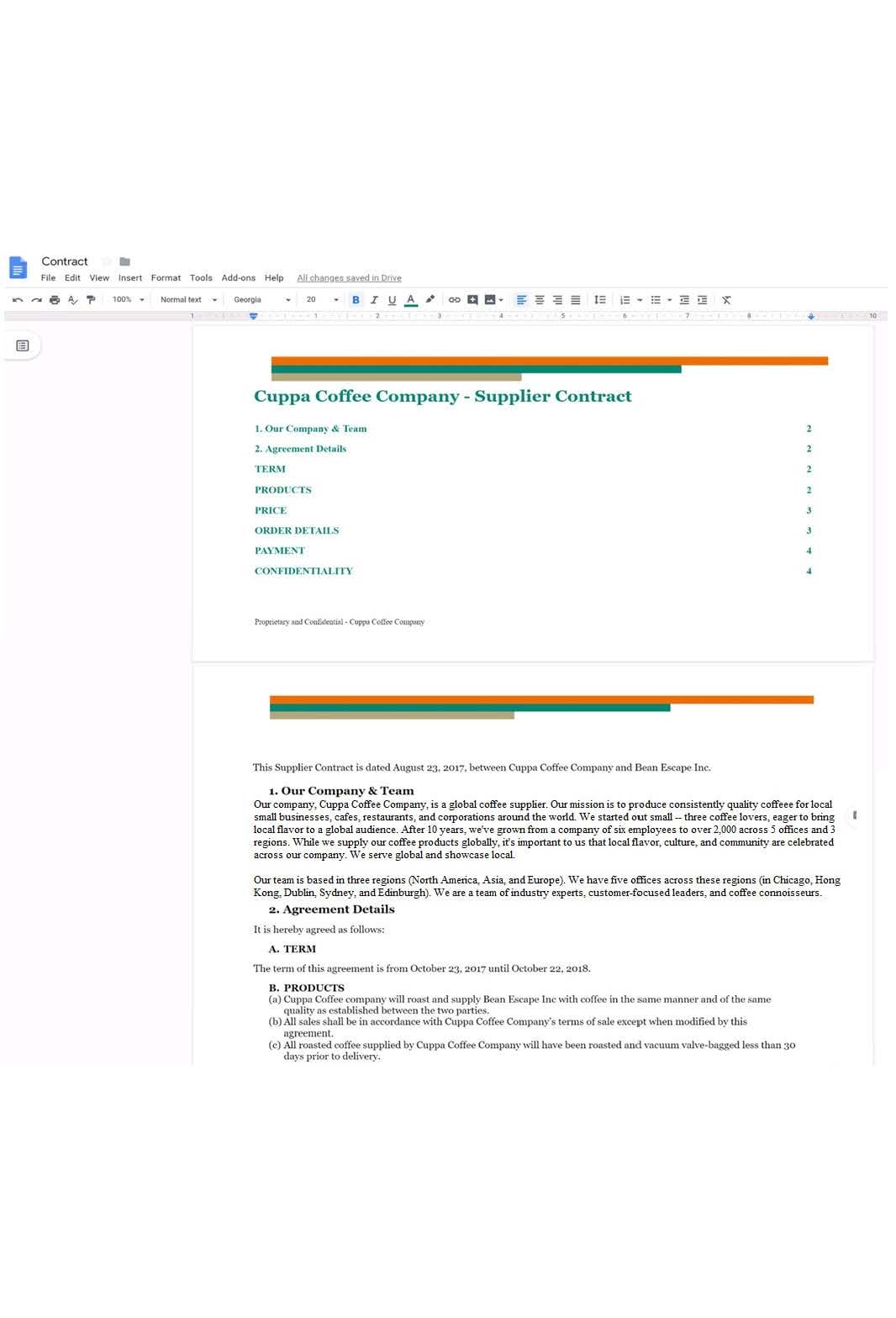The width and height of the screenshot is (896, 1318).
Task: Go to Agreement Details contents entry
Action: pyautogui.click(x=301, y=449)
